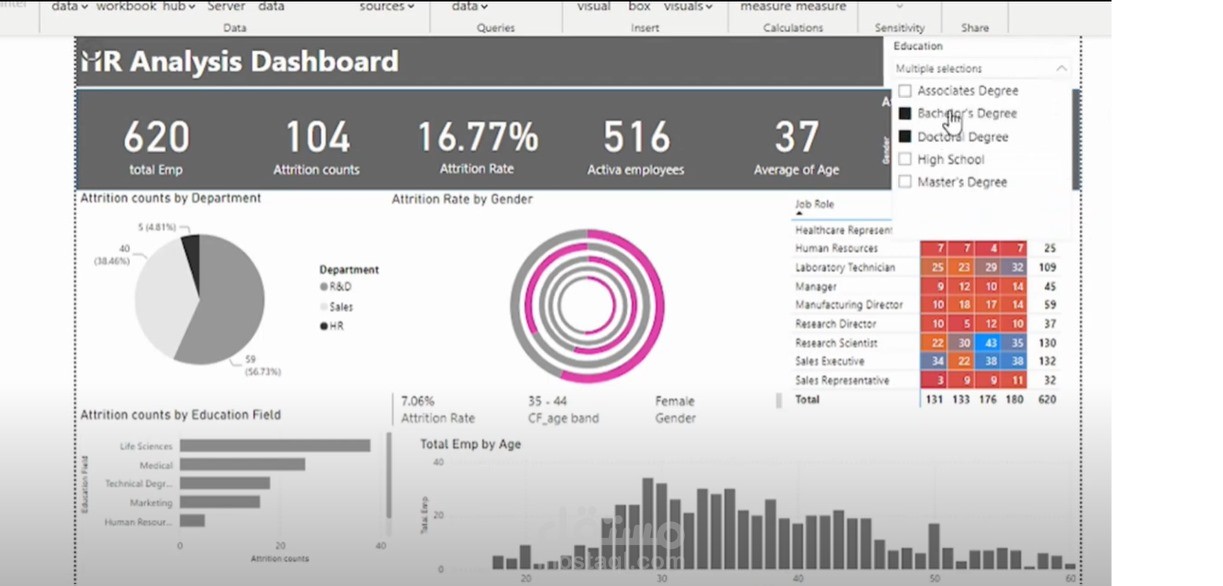This screenshot has width=1223, height=586.
Task: Select the 620 total Emp card
Action: 156,147
